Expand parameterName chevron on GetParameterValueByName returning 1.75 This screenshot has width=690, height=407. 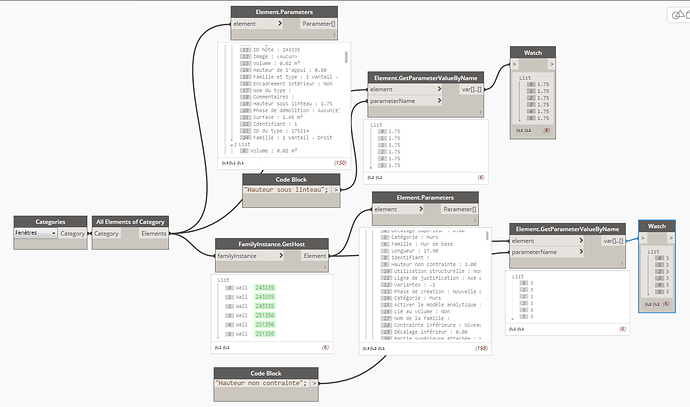439,101
